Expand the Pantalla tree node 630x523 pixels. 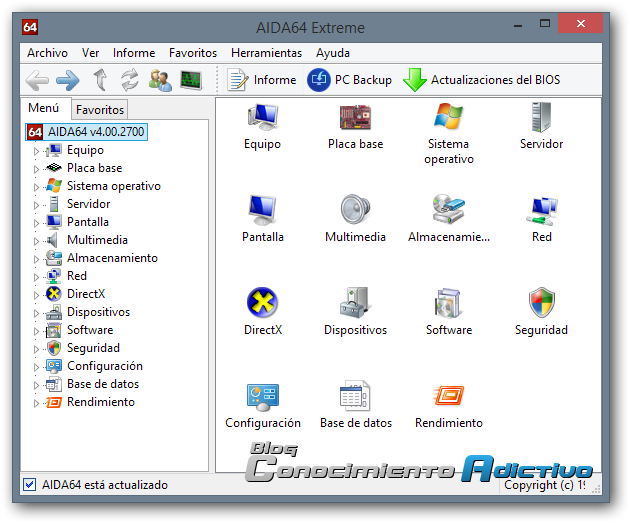point(36,223)
